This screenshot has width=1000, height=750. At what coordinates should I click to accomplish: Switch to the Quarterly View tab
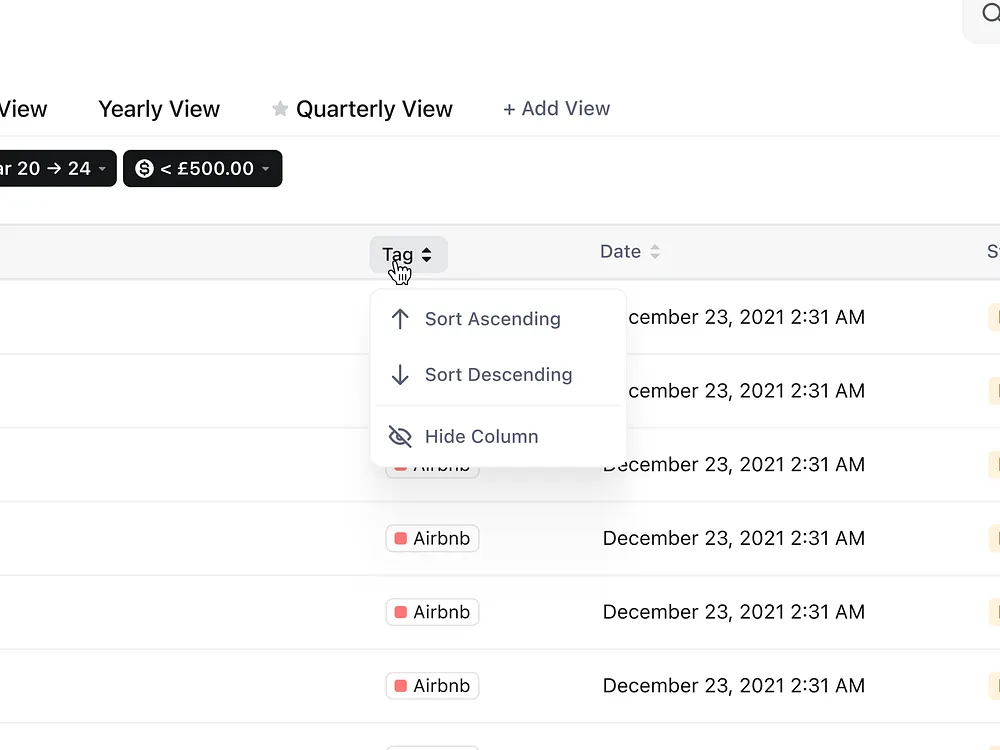coord(374,109)
